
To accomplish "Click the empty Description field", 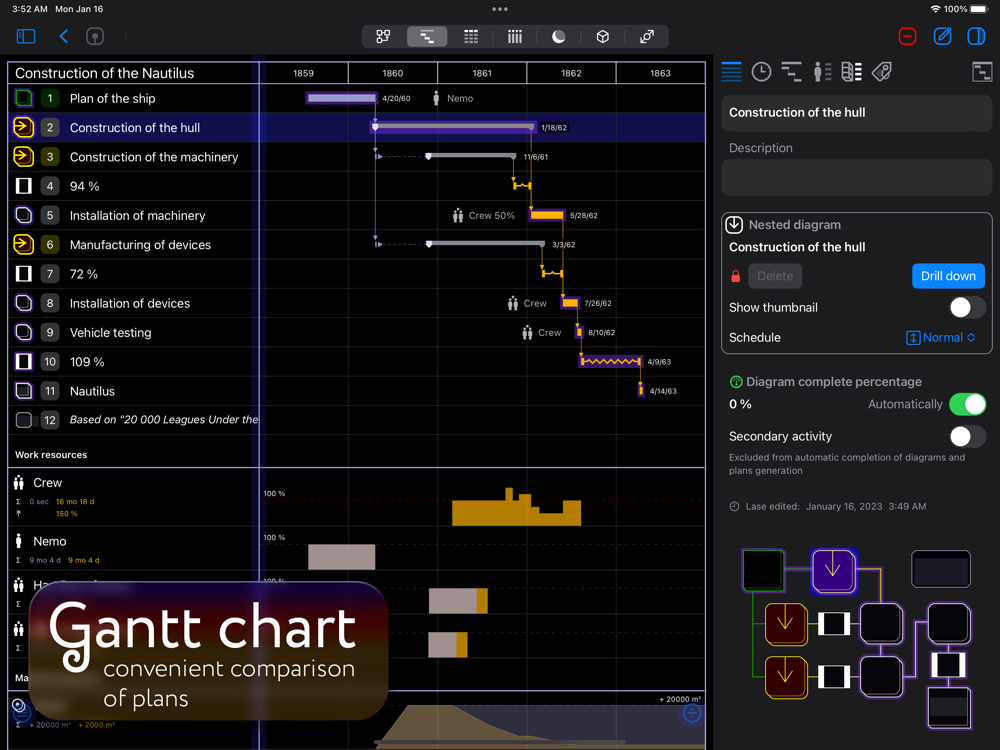I will (857, 177).
